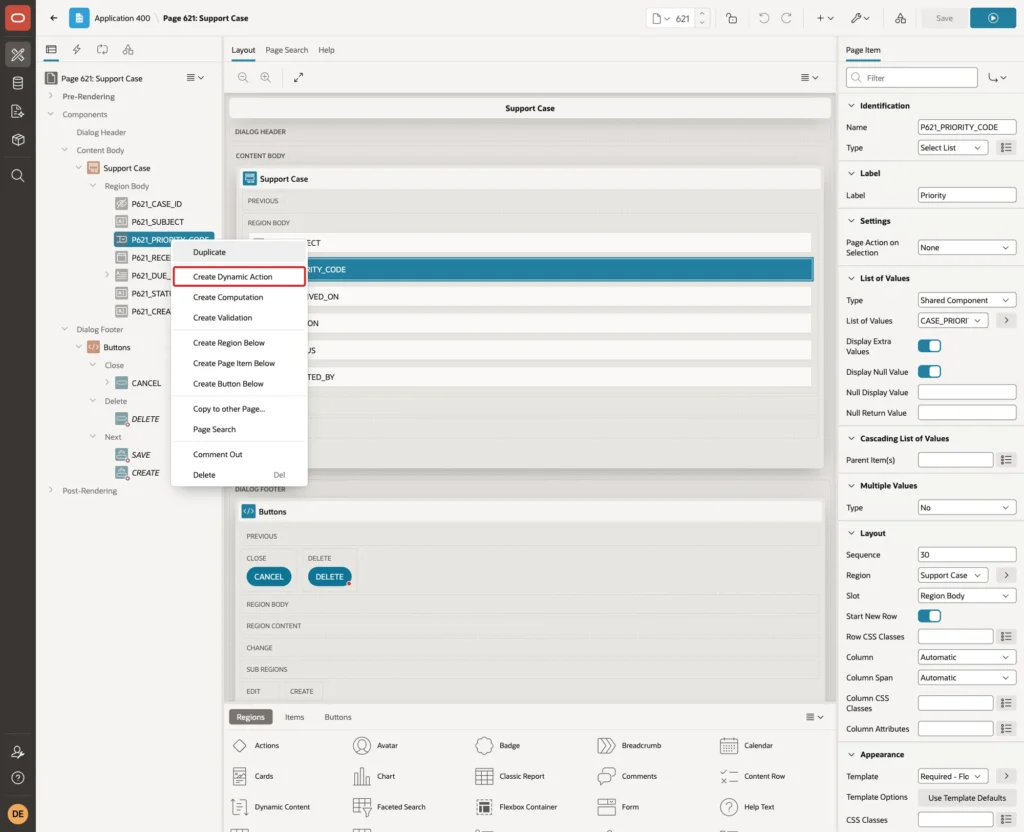Expand the Post-Rendering tree node
Screen dimensions: 1024x832
pyautogui.click(x=51, y=490)
